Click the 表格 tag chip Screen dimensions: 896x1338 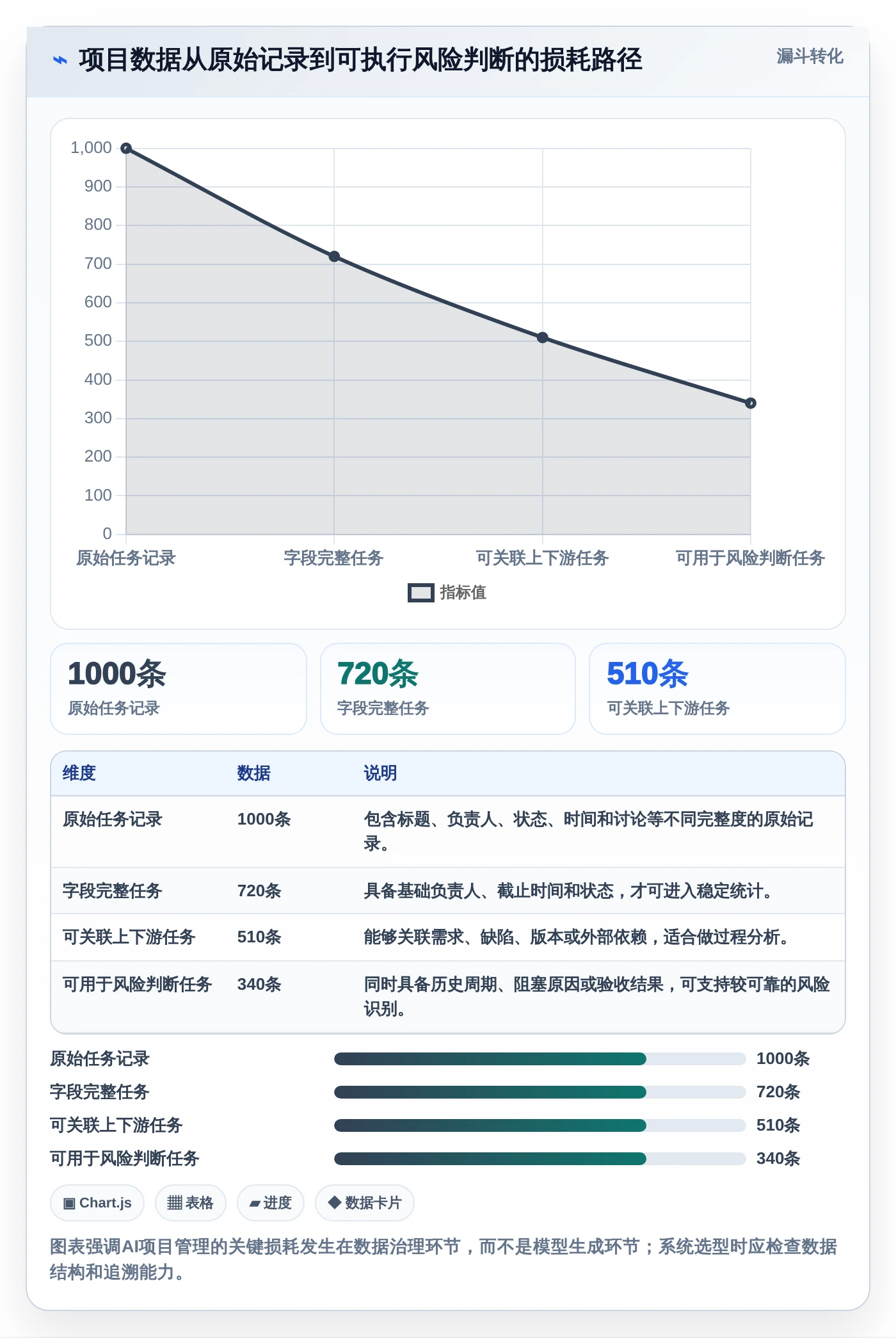(190, 1204)
